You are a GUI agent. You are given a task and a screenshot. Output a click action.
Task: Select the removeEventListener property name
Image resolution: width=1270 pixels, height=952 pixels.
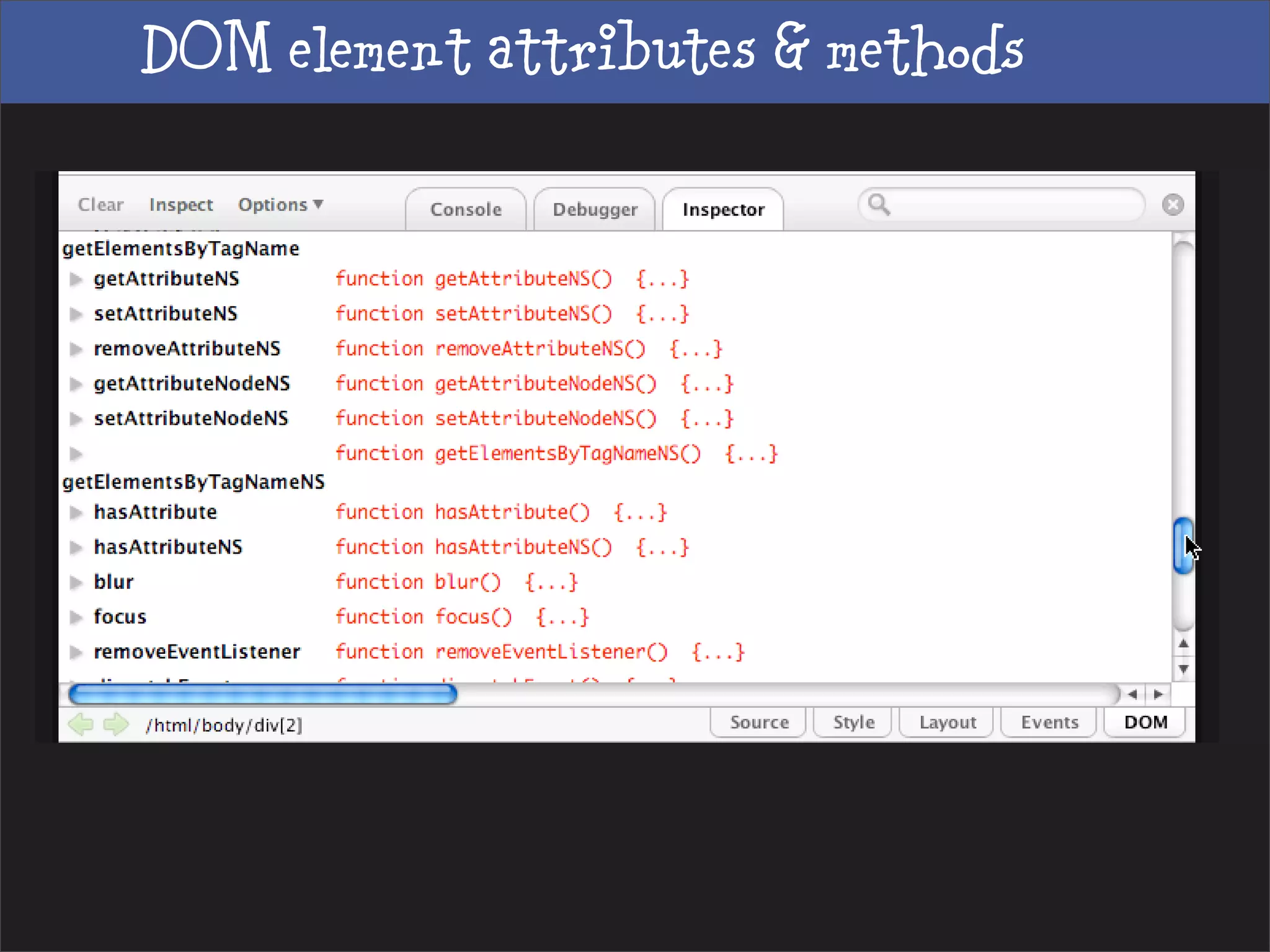[197, 652]
